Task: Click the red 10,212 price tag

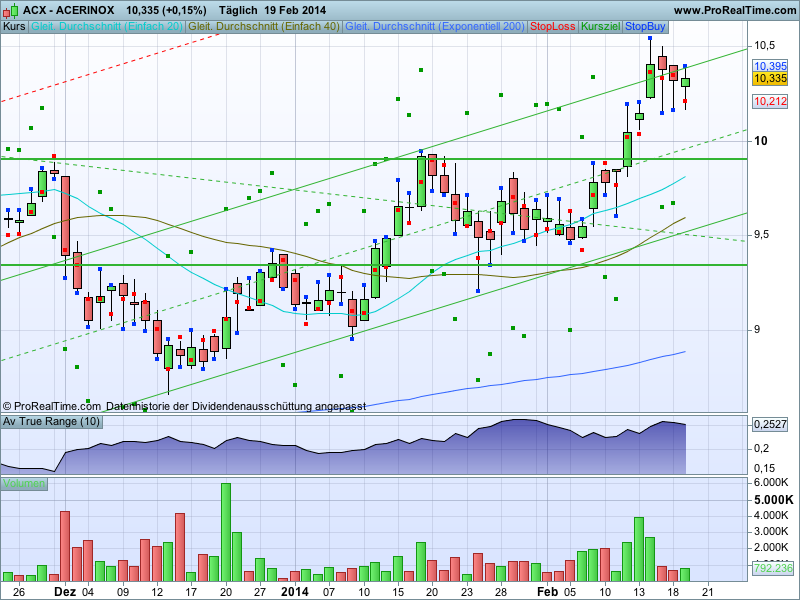Action: click(x=770, y=101)
